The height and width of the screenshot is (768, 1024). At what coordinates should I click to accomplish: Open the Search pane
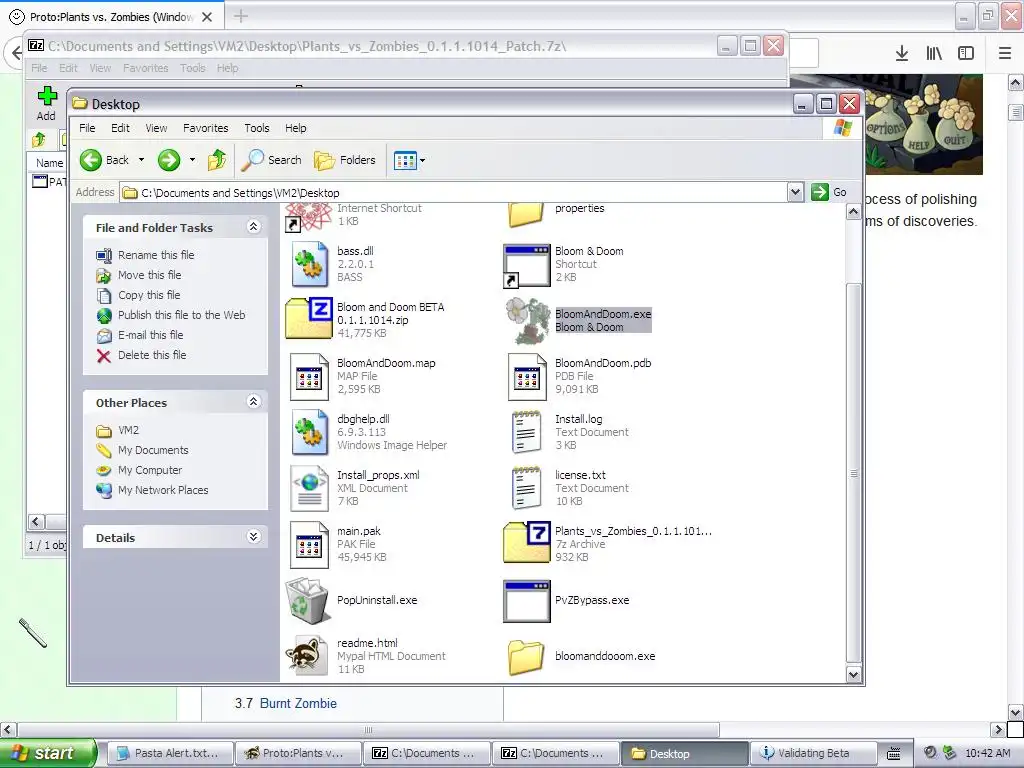click(271, 160)
